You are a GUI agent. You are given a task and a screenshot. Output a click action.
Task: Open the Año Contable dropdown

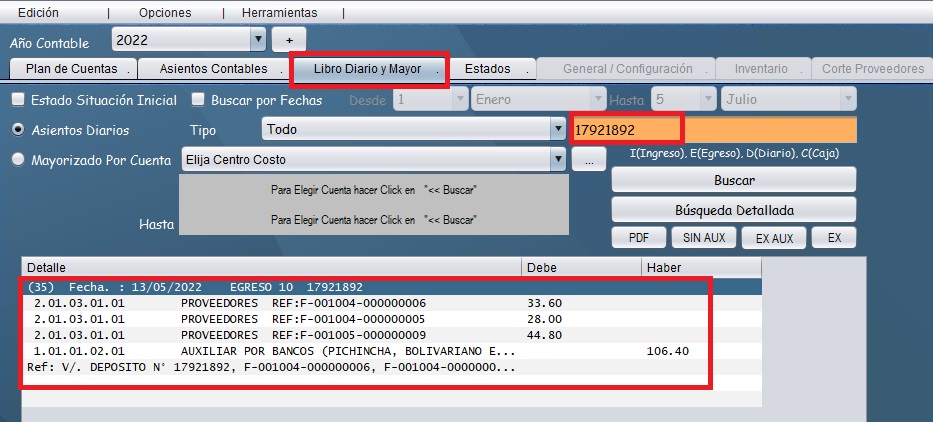tap(257, 40)
